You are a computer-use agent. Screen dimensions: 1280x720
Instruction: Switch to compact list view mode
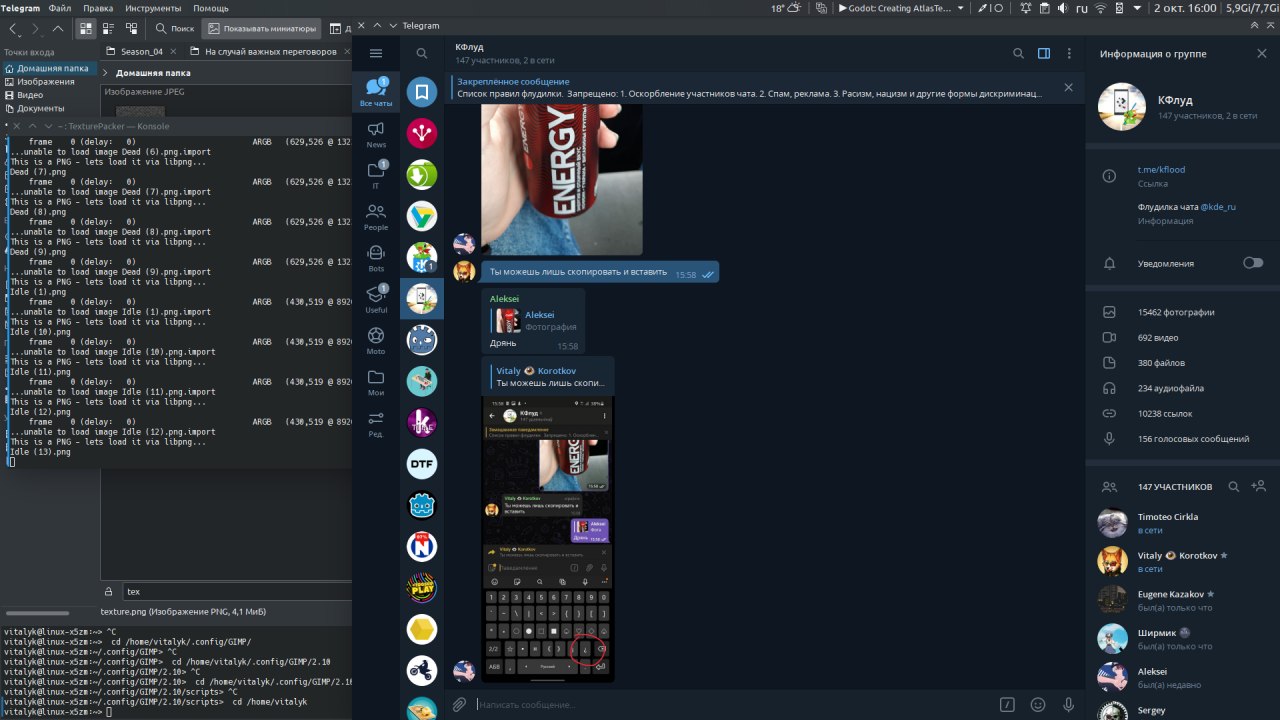pos(109,29)
